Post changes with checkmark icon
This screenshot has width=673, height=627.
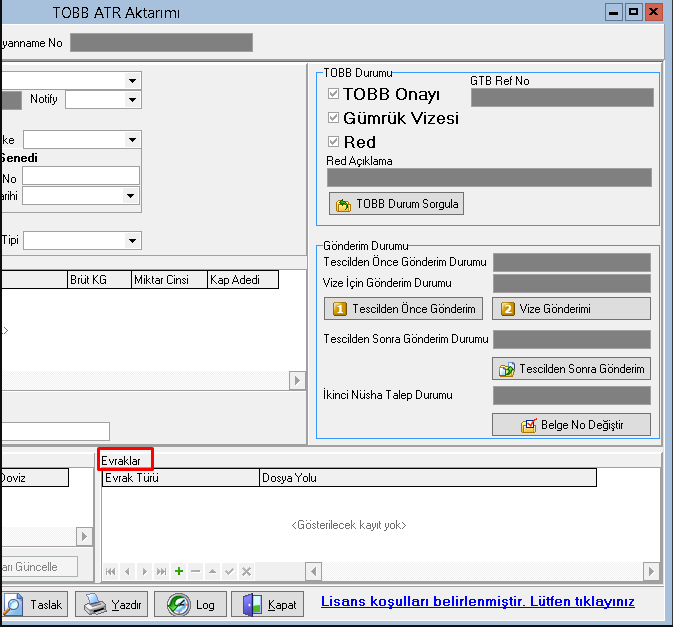tap(230, 572)
